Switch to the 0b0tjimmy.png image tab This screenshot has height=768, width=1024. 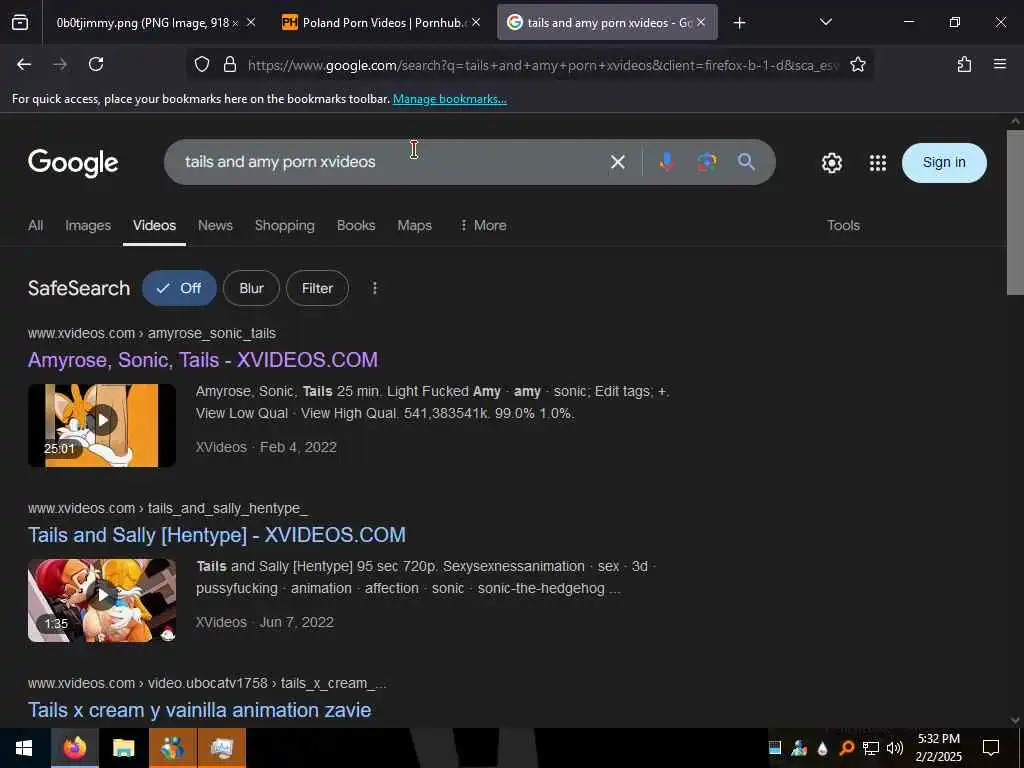click(147, 23)
